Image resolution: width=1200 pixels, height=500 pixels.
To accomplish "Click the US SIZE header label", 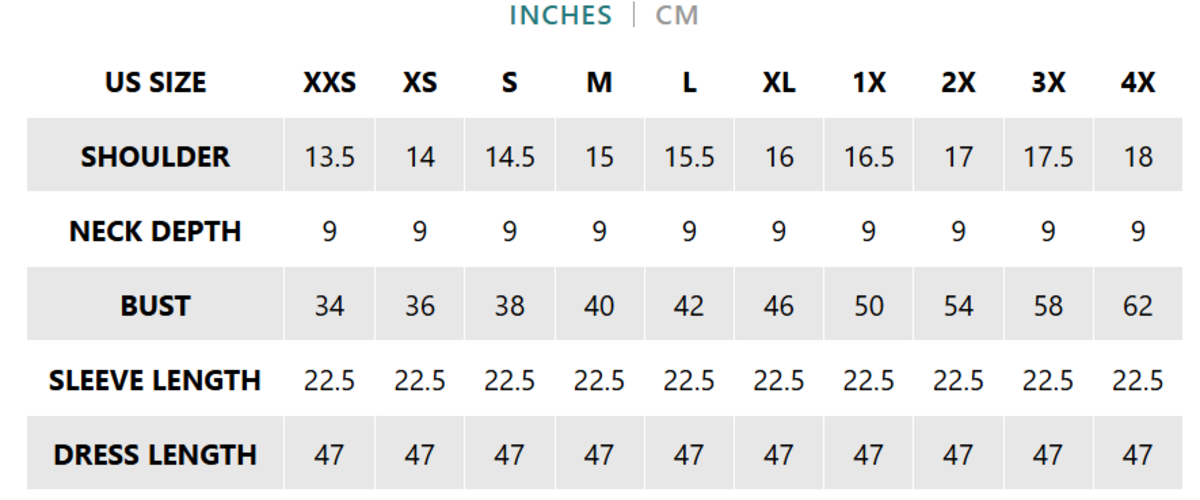I will (x=155, y=82).
